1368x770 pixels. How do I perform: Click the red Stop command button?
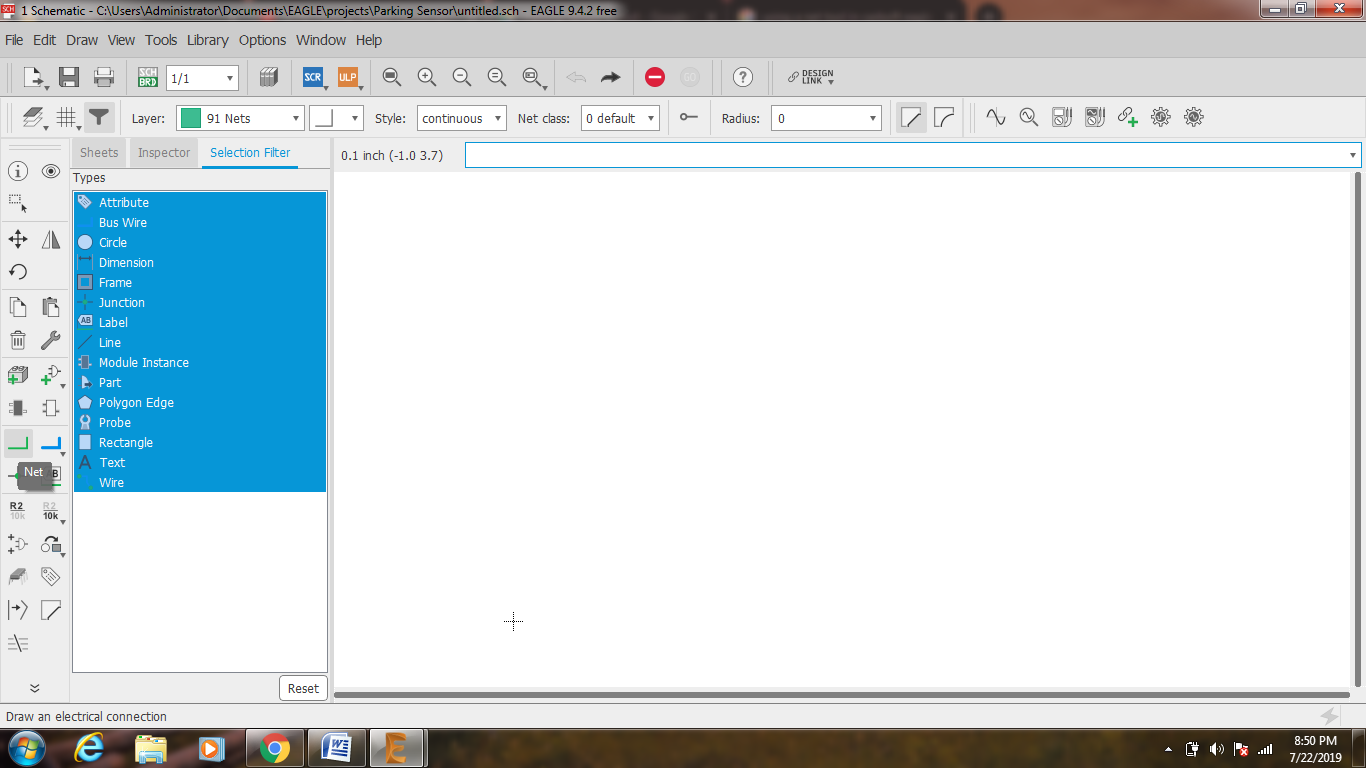[655, 77]
